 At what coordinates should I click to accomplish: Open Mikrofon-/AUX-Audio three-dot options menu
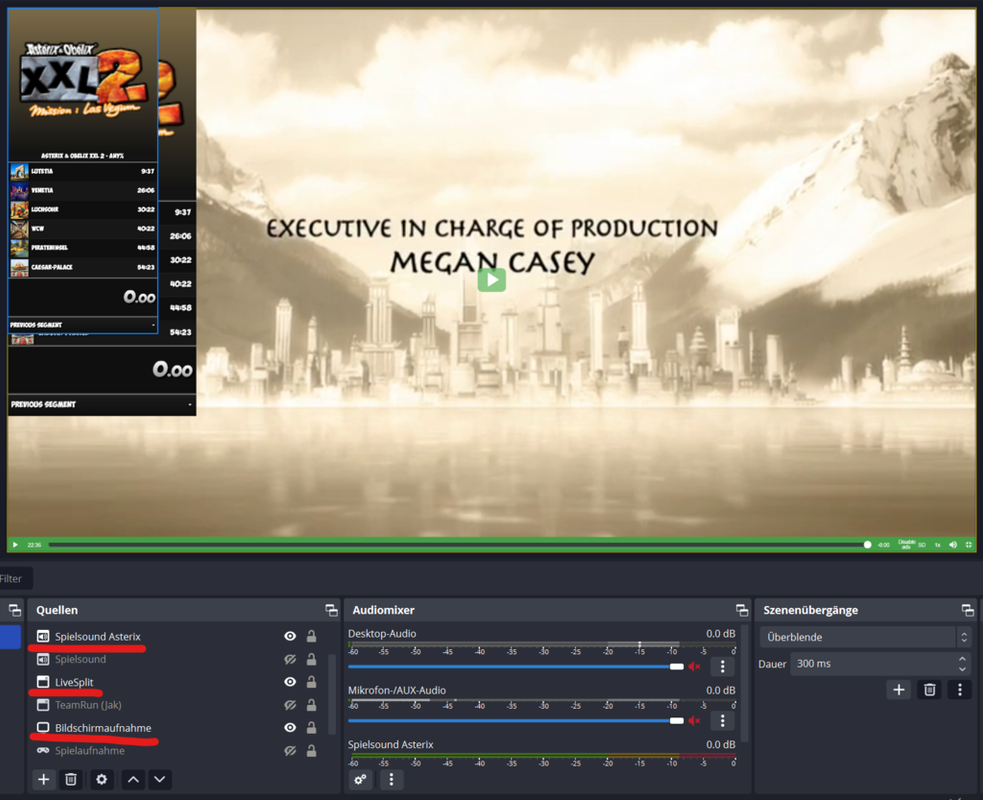(x=722, y=720)
